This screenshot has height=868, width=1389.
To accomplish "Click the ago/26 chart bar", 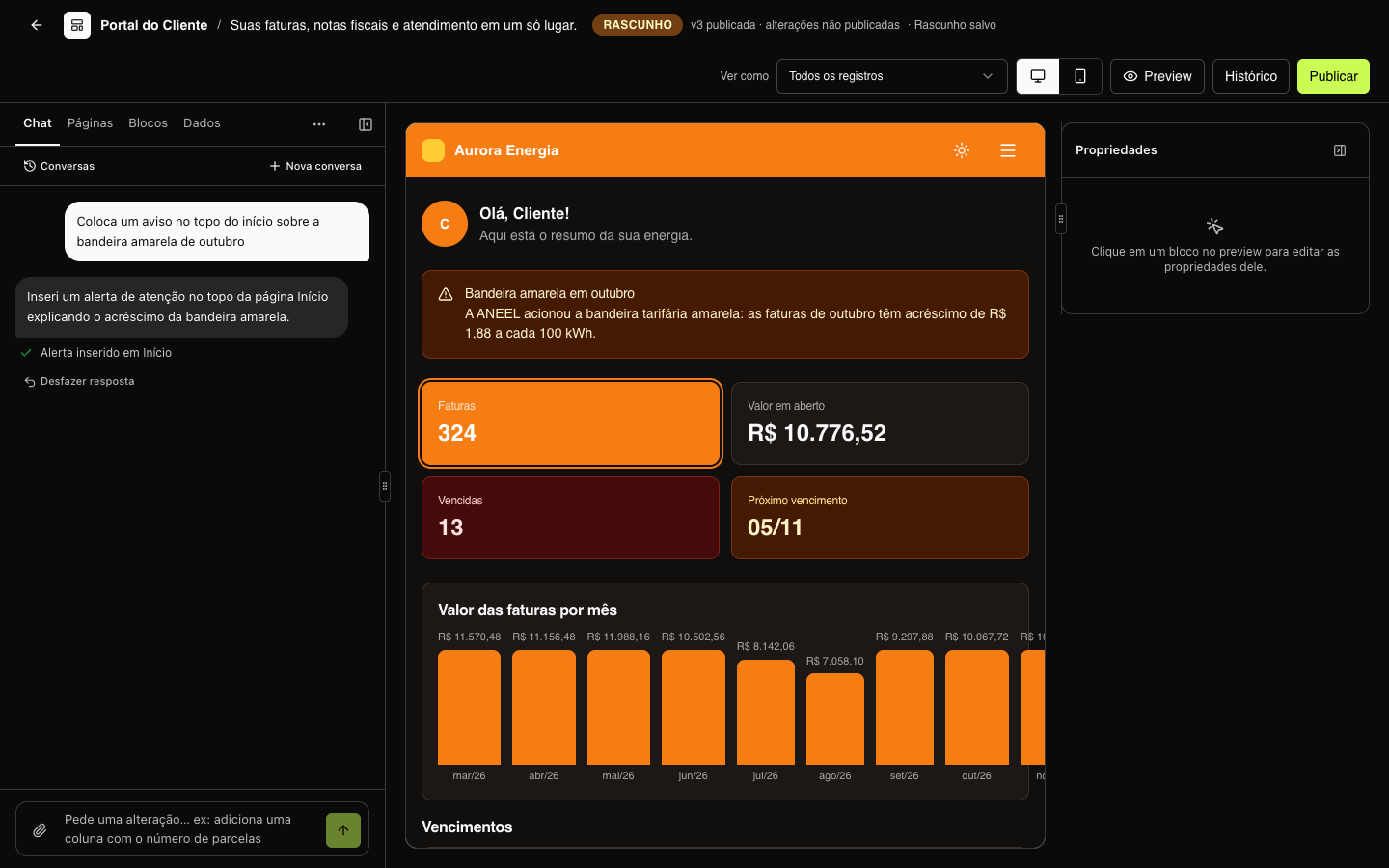I will pos(835,719).
